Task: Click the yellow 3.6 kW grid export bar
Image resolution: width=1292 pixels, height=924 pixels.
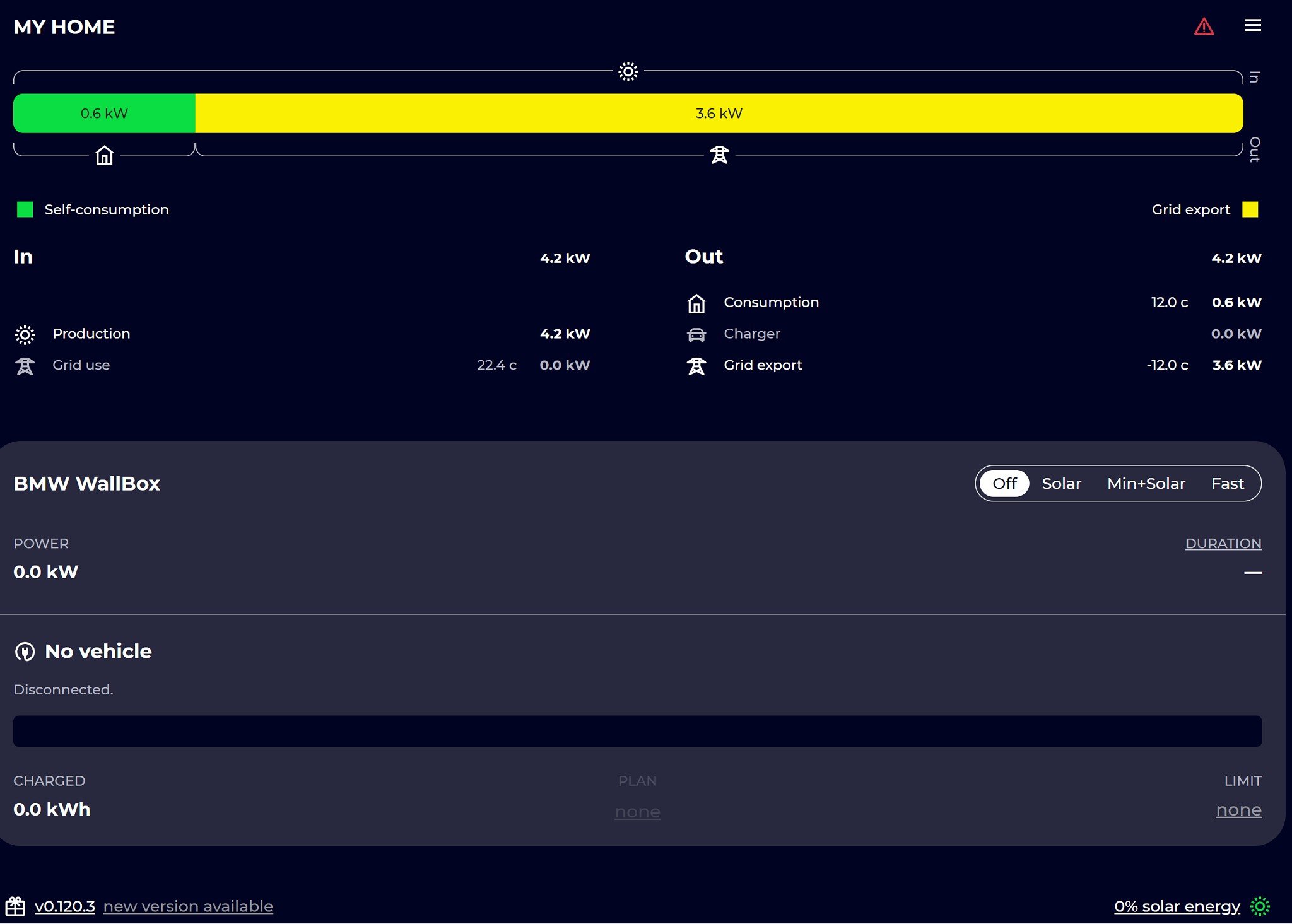Action: point(719,114)
